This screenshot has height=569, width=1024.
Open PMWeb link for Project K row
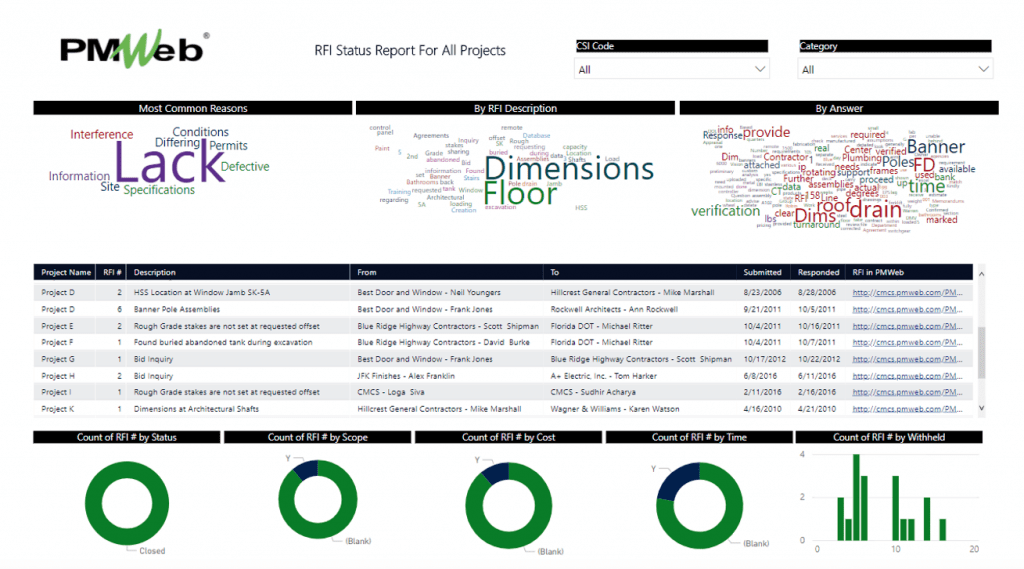point(907,409)
